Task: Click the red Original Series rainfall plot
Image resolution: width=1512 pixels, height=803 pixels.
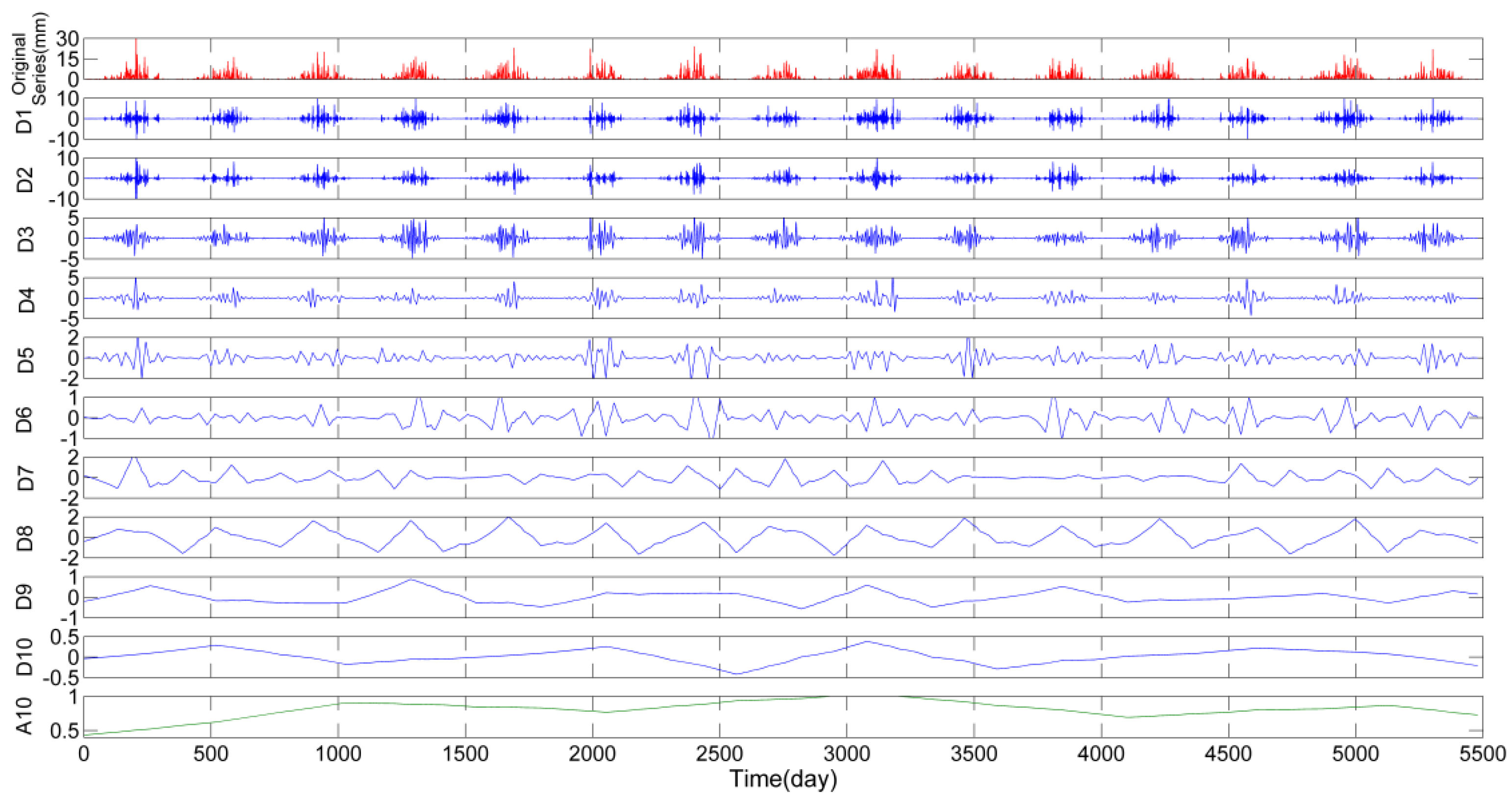Action: tap(782, 59)
